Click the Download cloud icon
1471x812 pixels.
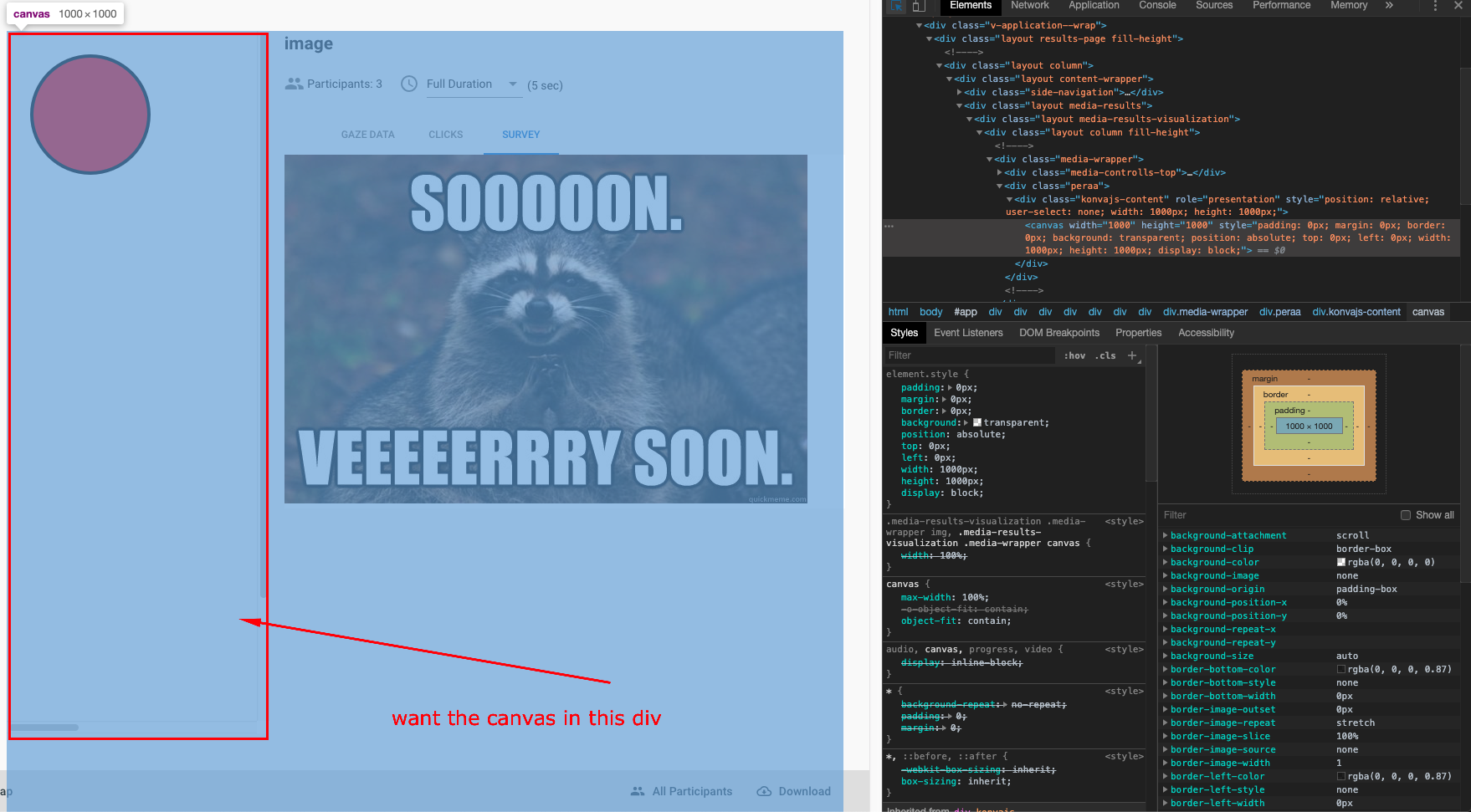pos(764,791)
